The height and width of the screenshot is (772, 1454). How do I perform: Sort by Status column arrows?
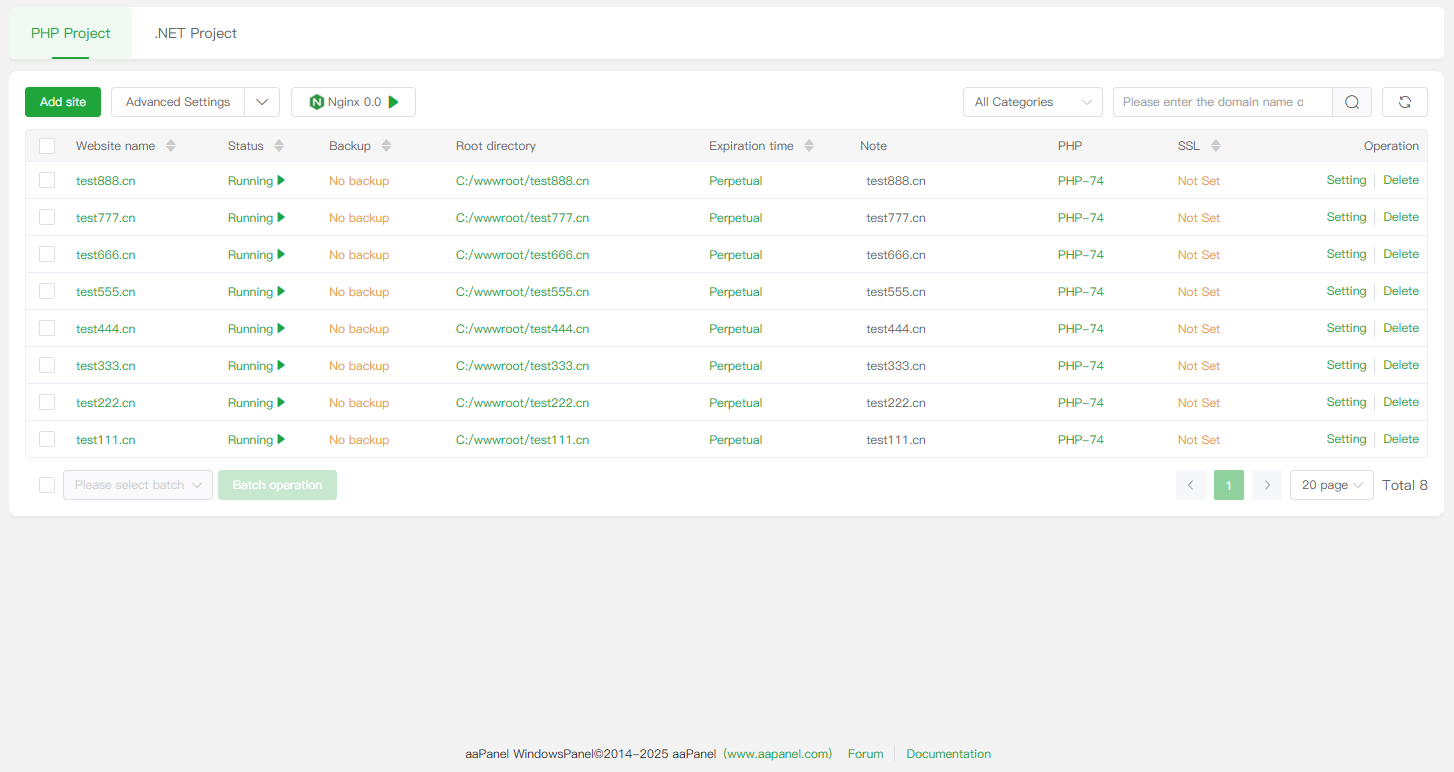tap(279, 146)
